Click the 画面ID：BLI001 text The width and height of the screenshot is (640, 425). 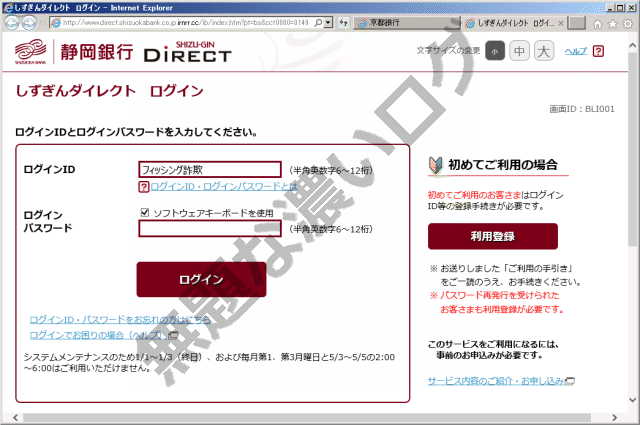pyautogui.click(x=582, y=109)
